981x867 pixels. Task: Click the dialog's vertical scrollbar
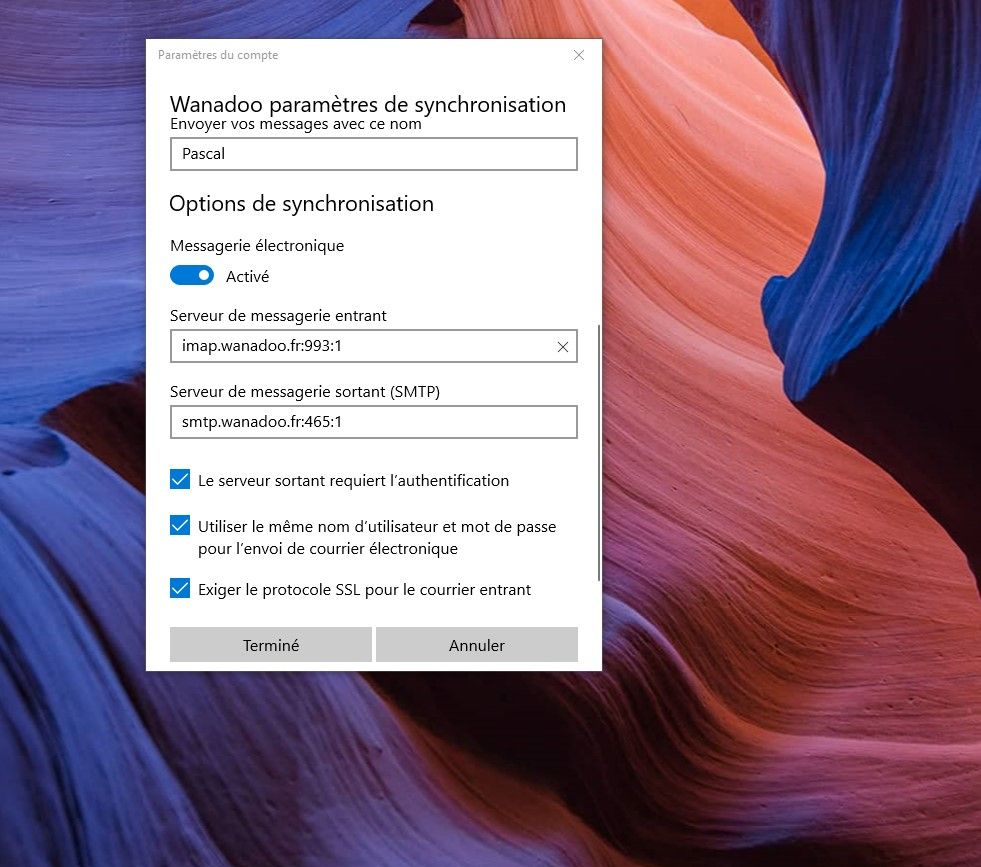click(598, 450)
